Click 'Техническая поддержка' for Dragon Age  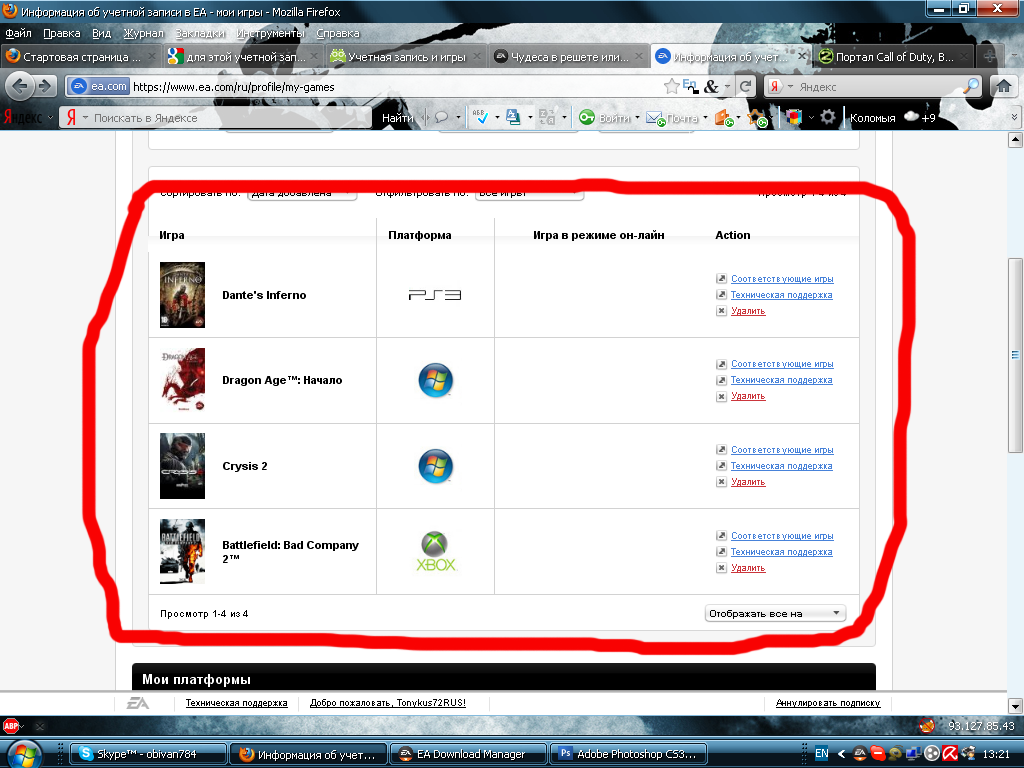pos(781,380)
